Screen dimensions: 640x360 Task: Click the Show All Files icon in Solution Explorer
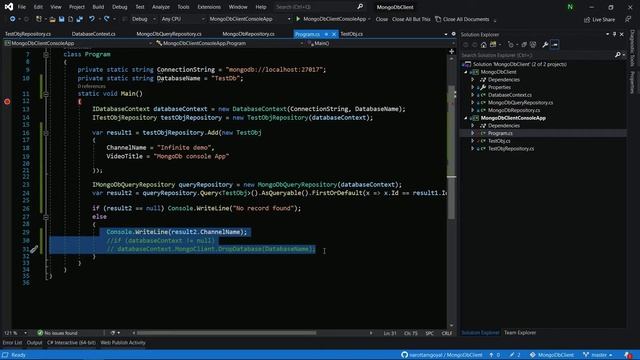click(533, 44)
